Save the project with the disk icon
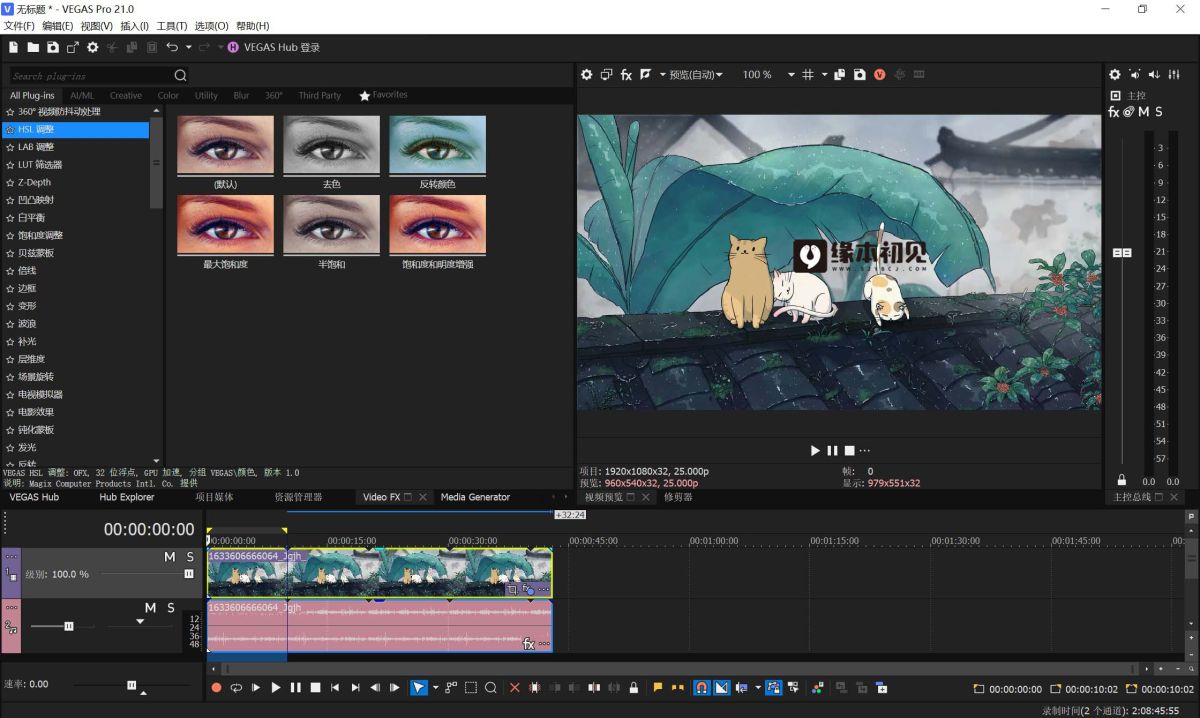The width and height of the screenshot is (1200, 718). tap(52, 47)
